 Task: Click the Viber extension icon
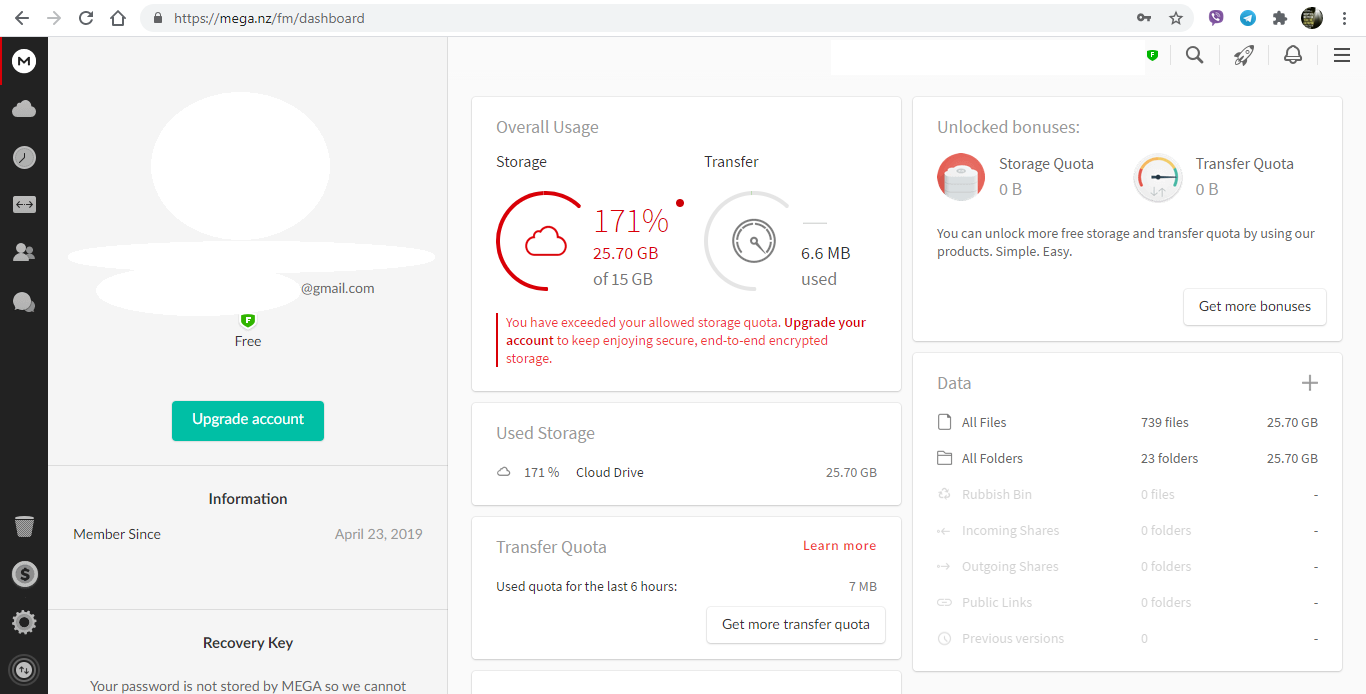click(x=1216, y=18)
